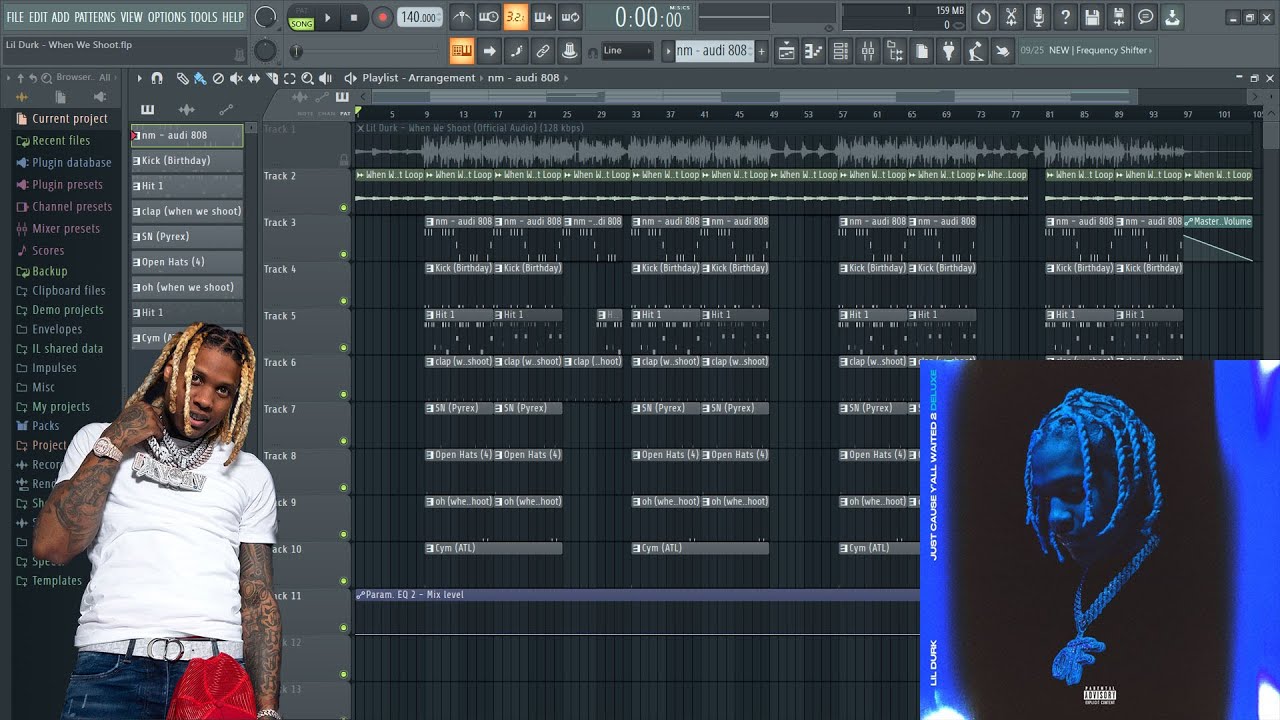Open the project info speech bubble icon
This screenshot has height=720, width=1280.
(1146, 17)
